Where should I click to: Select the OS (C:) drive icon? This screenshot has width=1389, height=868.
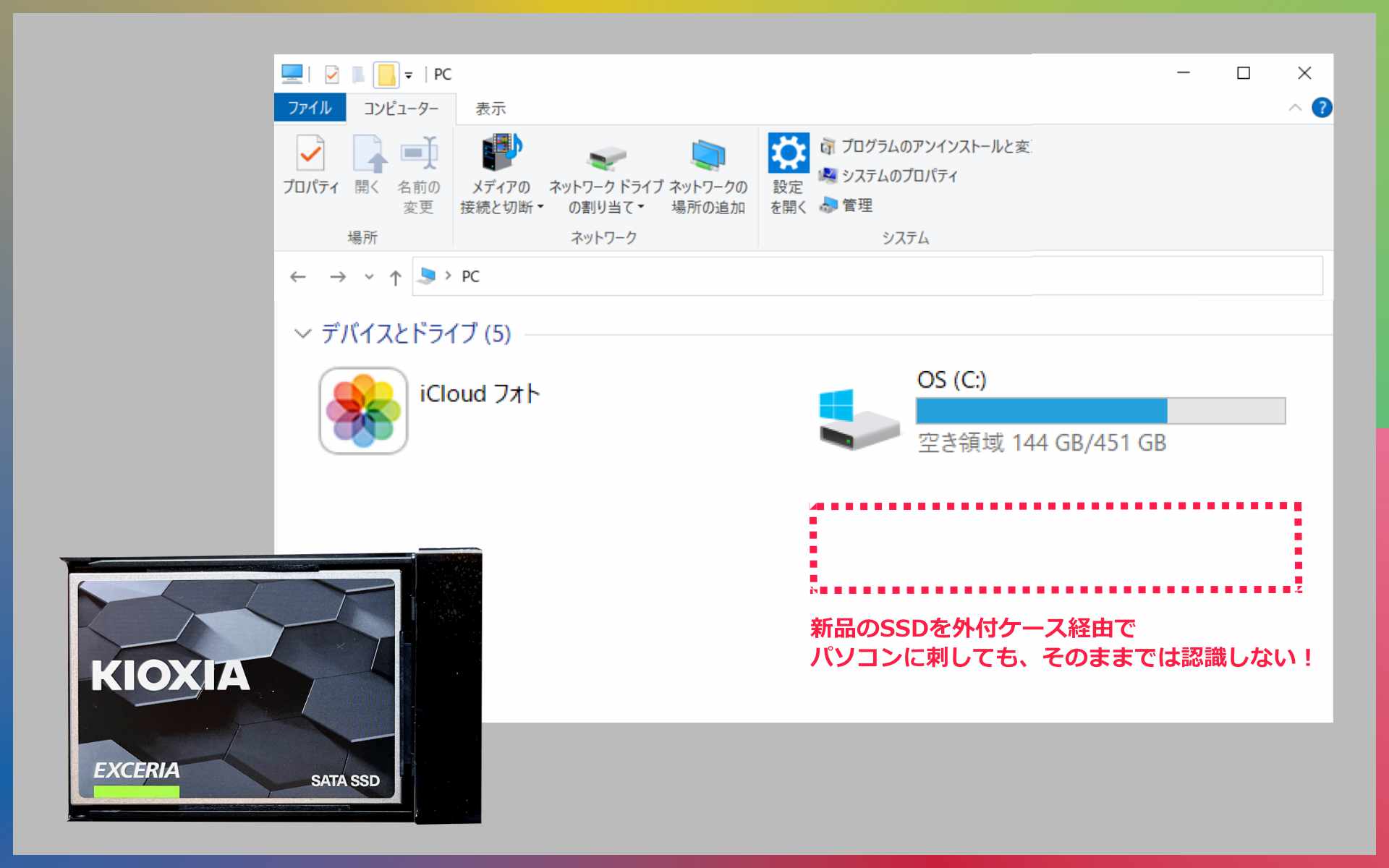(x=858, y=420)
